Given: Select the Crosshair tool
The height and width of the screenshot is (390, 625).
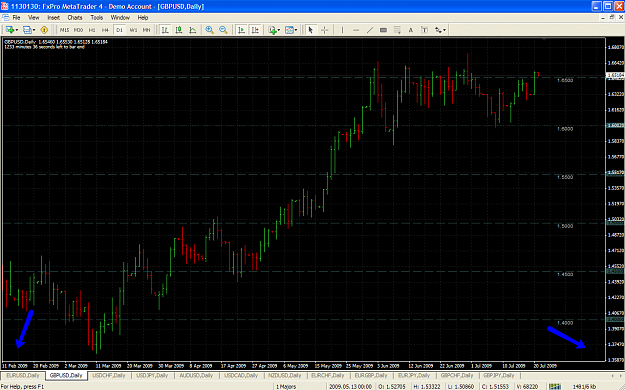Looking at the screenshot, I should point(325,30).
